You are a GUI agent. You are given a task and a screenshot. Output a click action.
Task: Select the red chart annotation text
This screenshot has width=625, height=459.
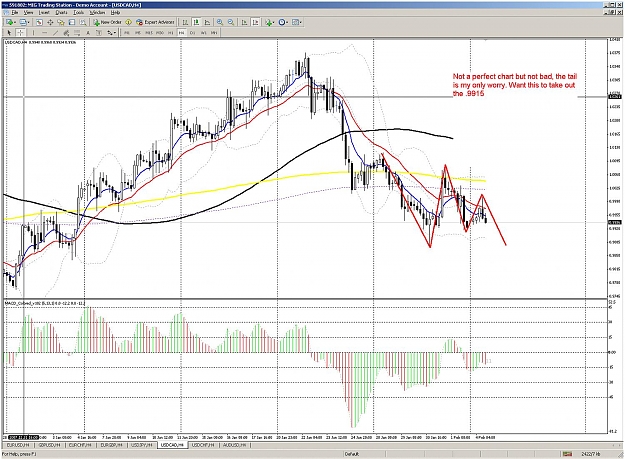[x=514, y=85]
